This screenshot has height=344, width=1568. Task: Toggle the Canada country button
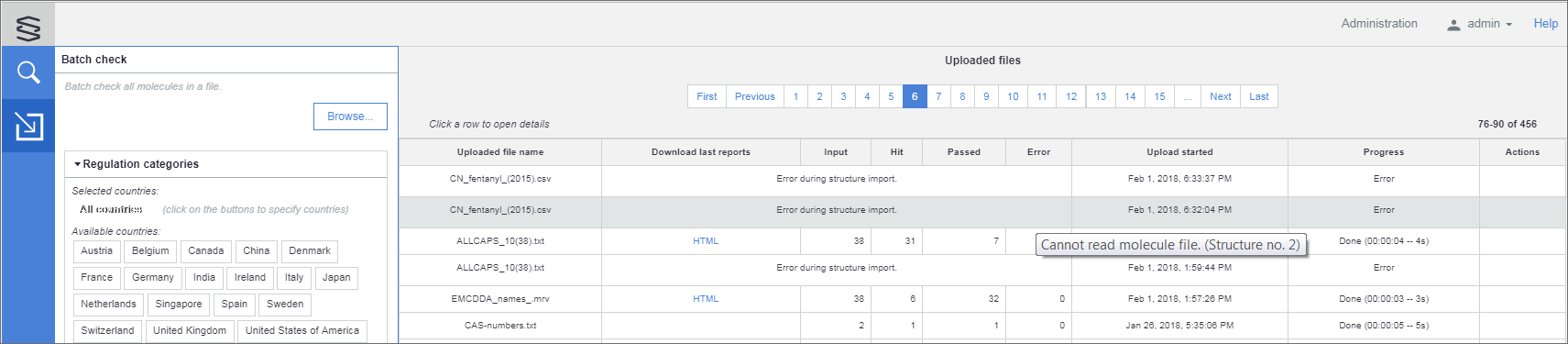point(206,251)
